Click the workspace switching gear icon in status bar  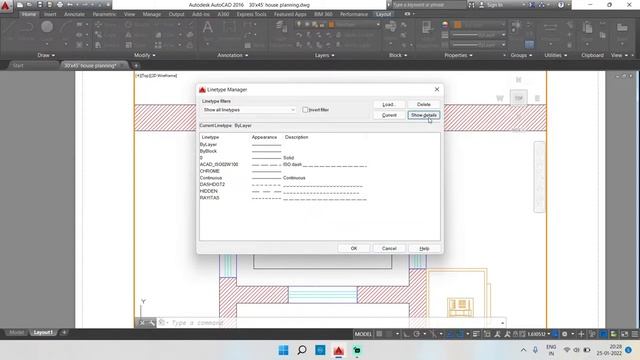[x=564, y=334]
